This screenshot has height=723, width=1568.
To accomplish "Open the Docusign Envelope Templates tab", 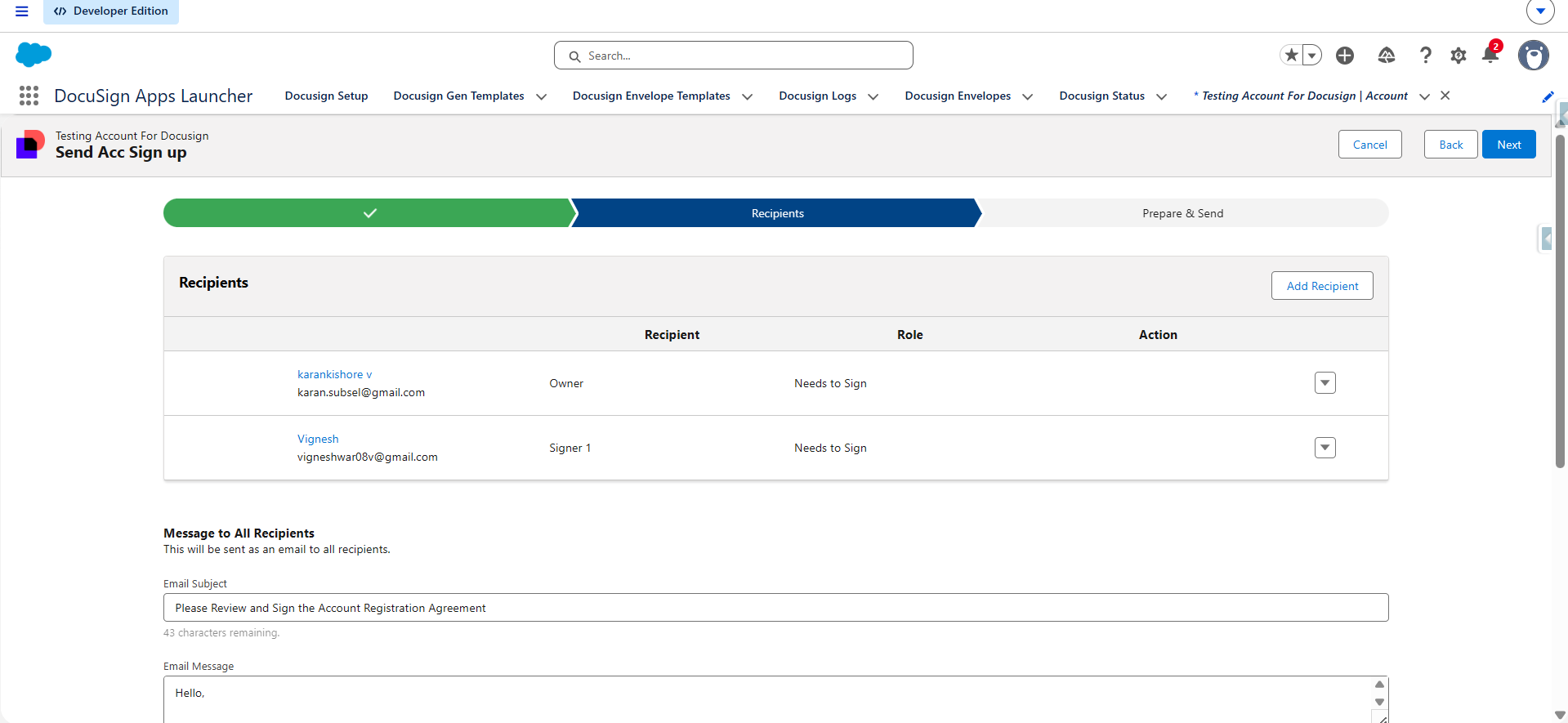I will point(651,96).
